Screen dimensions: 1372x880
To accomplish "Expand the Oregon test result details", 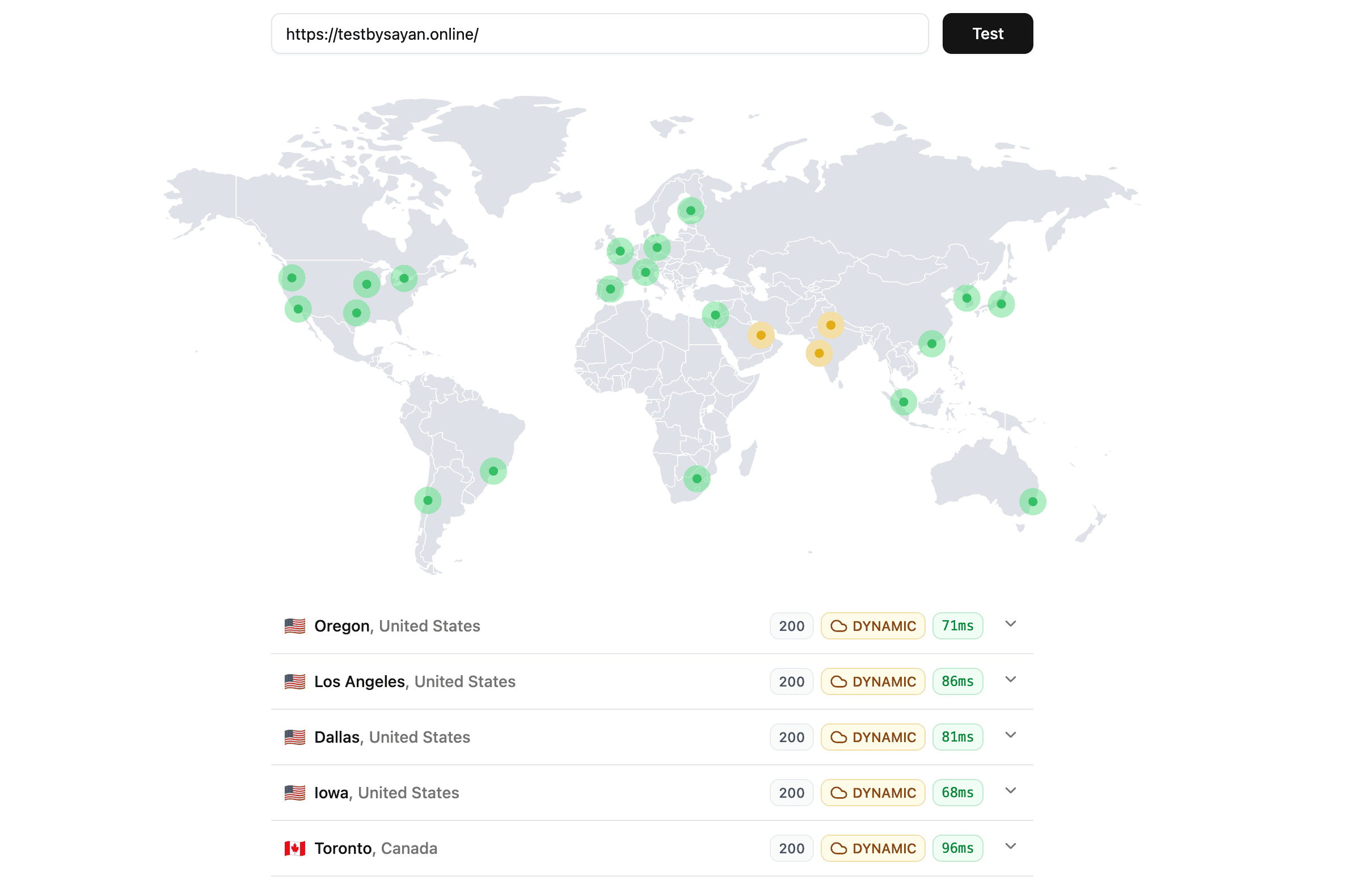I will (x=1010, y=625).
